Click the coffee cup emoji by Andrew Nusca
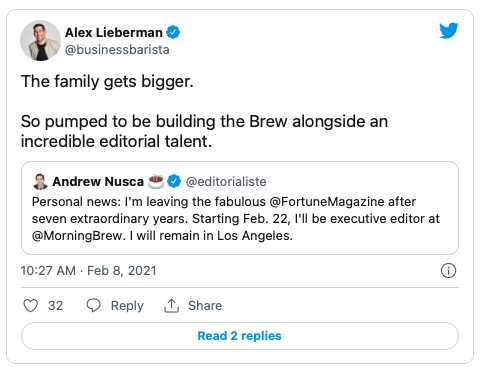This screenshot has height=375, width=488. [156, 181]
